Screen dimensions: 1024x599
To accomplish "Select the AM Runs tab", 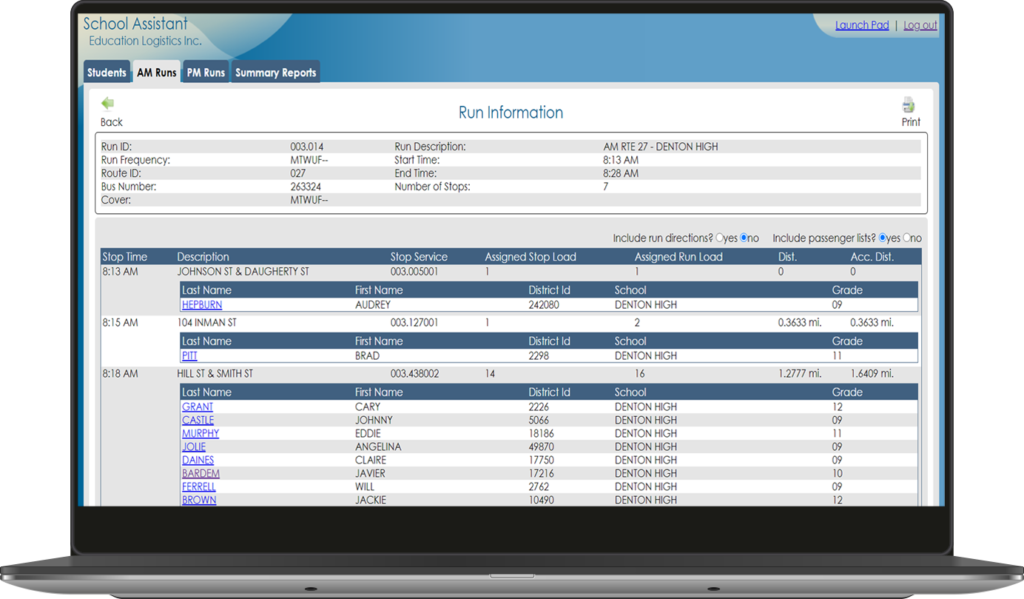I will tap(156, 71).
